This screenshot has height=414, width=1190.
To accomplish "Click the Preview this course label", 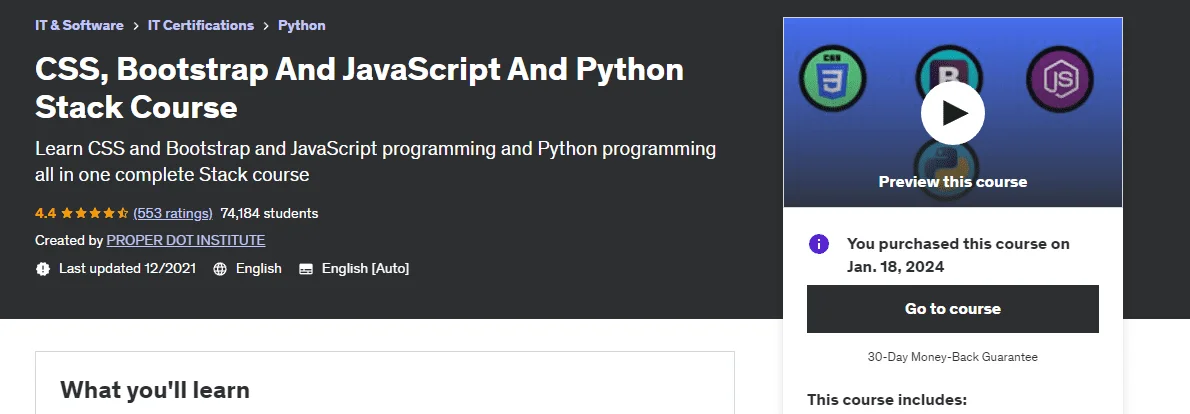I will (x=952, y=181).
